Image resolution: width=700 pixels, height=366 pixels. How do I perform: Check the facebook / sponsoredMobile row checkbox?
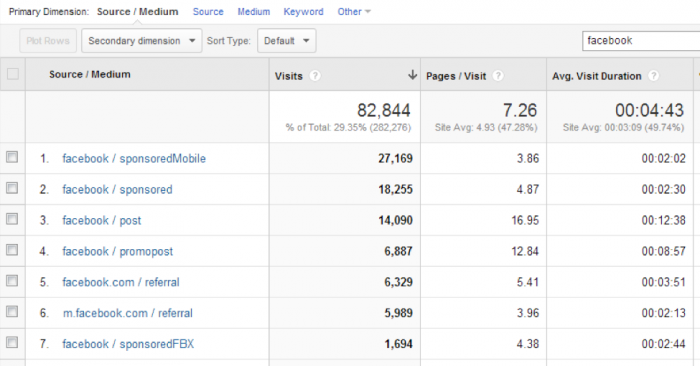point(12,157)
